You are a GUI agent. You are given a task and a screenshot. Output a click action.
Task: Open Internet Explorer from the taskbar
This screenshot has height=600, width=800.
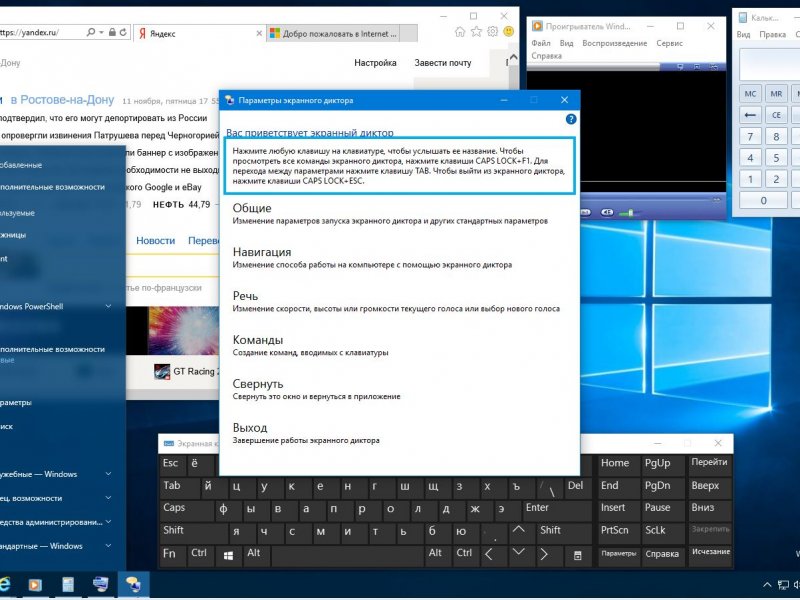coord(4,585)
